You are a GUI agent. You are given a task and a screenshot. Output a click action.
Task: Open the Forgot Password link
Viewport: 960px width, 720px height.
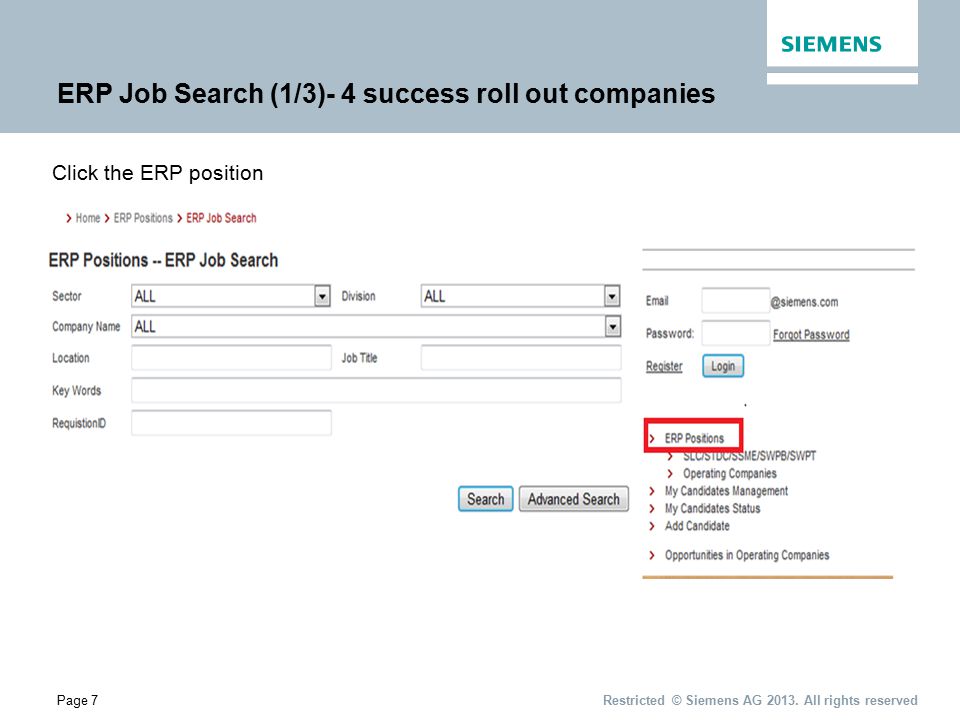tap(811, 334)
